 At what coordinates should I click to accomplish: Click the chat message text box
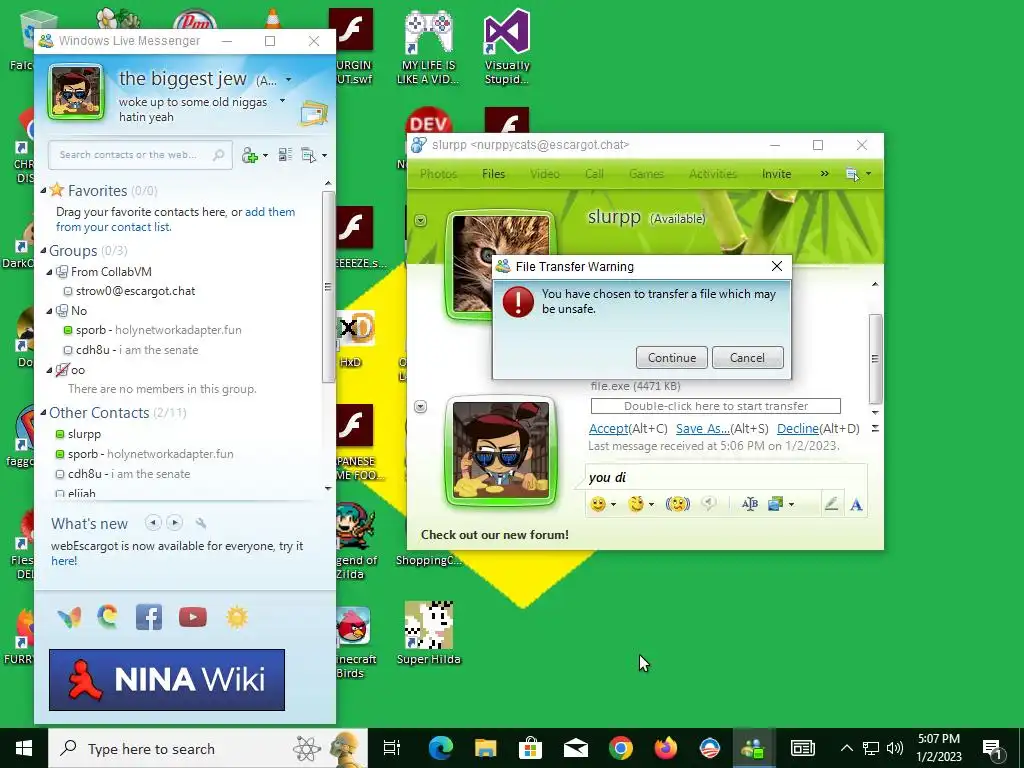click(x=725, y=477)
